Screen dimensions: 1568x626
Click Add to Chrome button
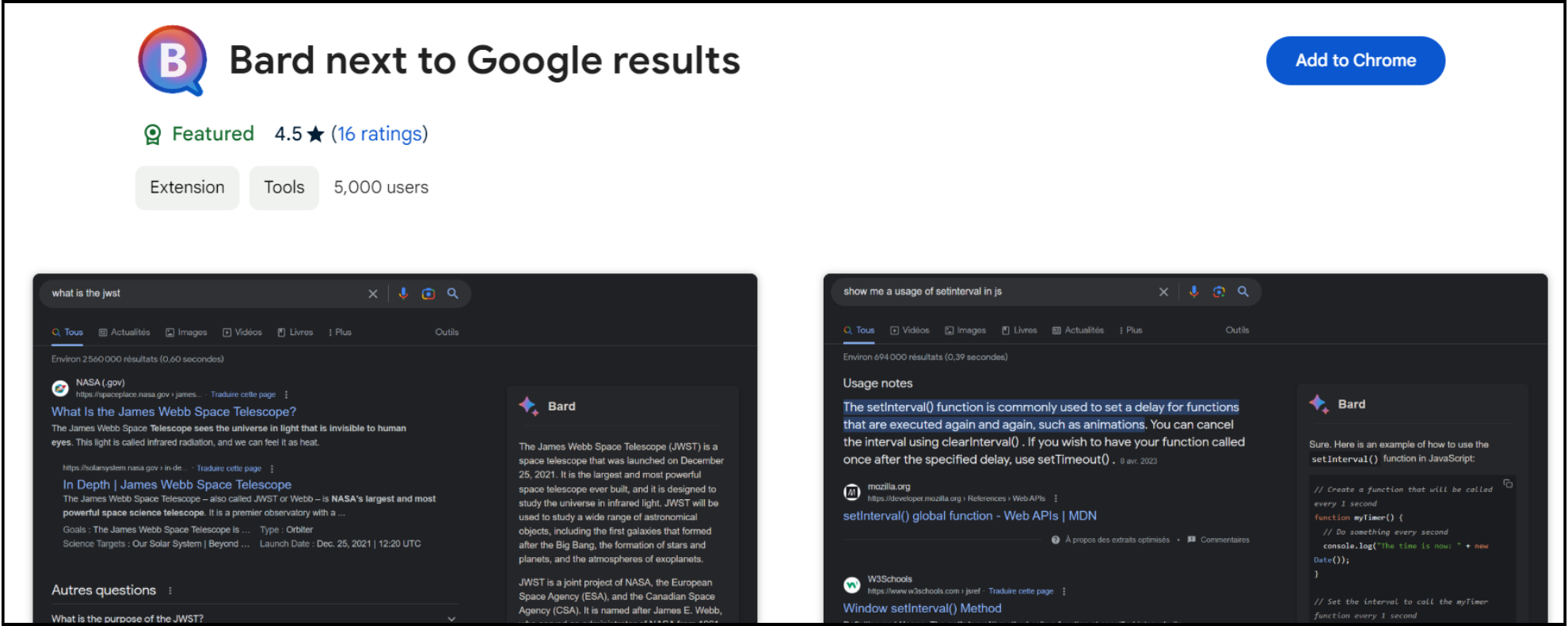(1355, 61)
